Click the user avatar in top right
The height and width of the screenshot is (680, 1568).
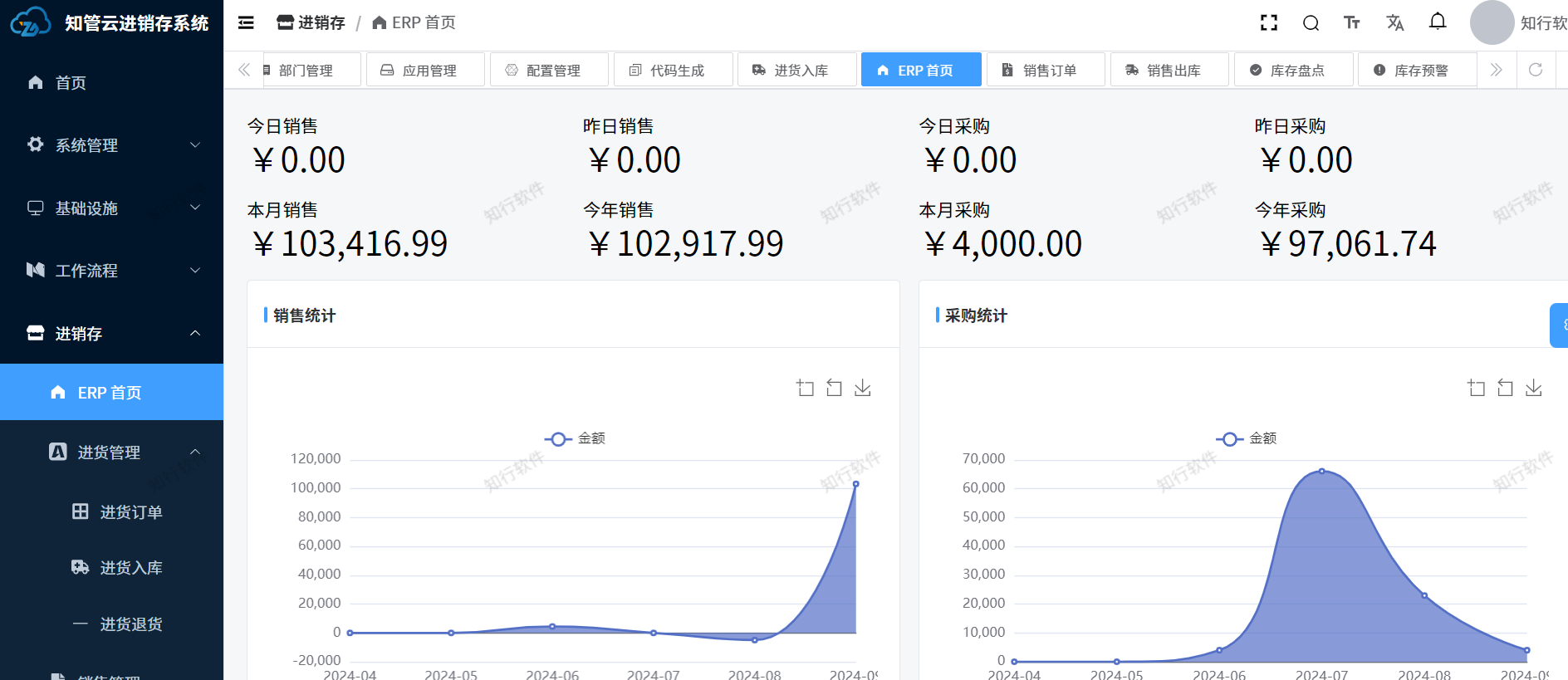1492,23
